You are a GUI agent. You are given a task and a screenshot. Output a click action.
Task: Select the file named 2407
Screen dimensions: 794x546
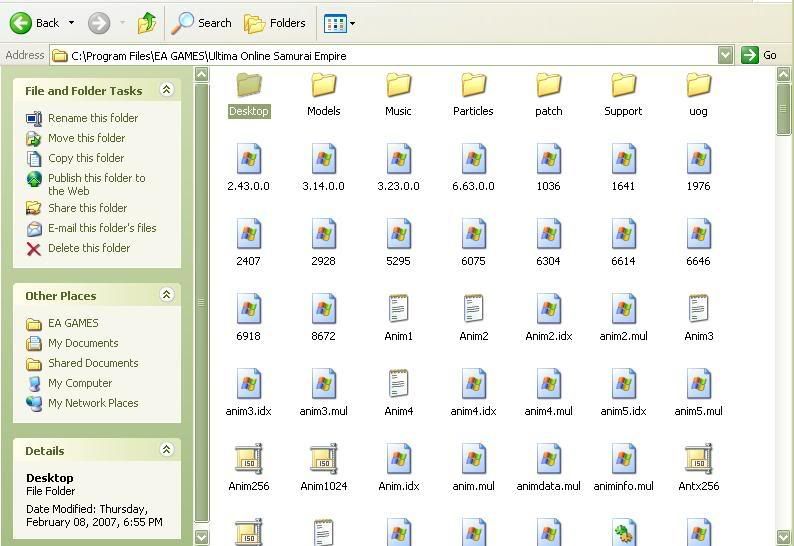[x=249, y=243]
